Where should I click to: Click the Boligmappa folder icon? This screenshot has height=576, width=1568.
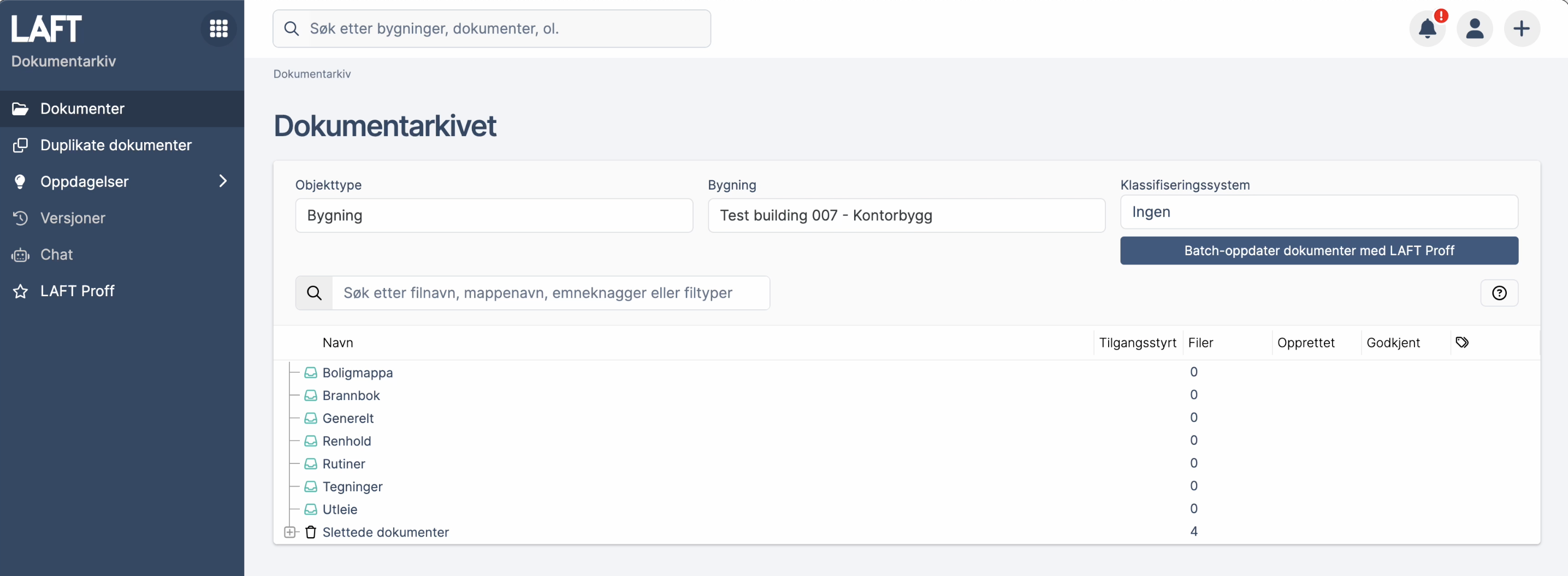pos(310,373)
